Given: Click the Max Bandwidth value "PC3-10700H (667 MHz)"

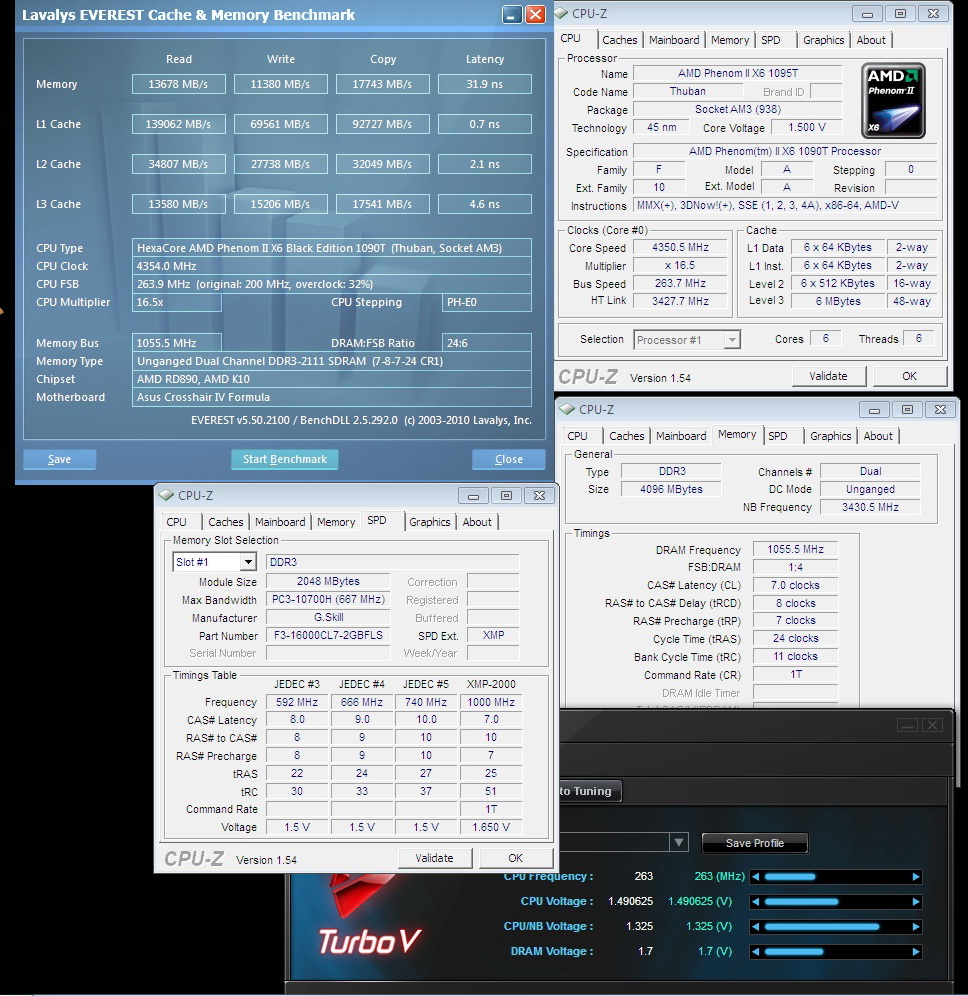Looking at the screenshot, I should (328, 600).
